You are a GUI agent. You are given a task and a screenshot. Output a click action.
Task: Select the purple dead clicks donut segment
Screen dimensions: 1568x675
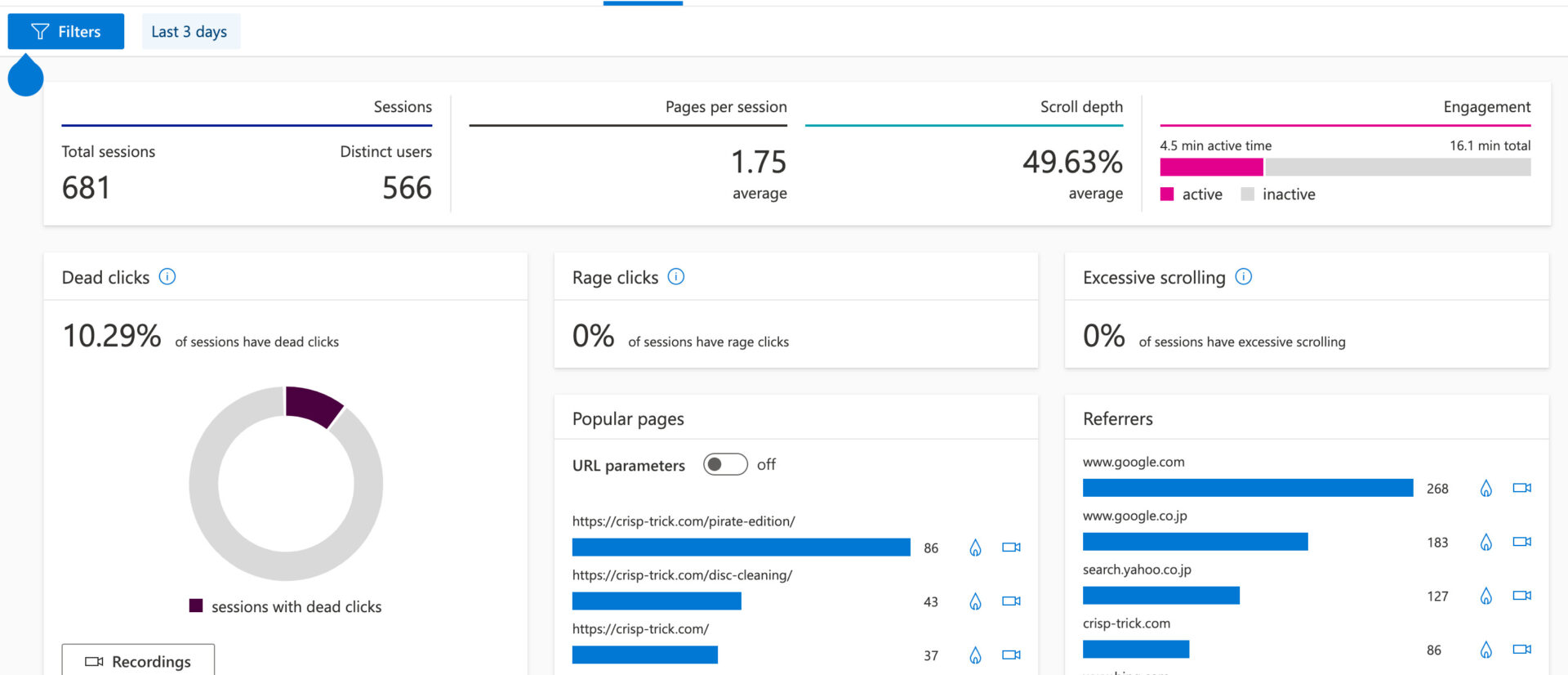point(314,405)
